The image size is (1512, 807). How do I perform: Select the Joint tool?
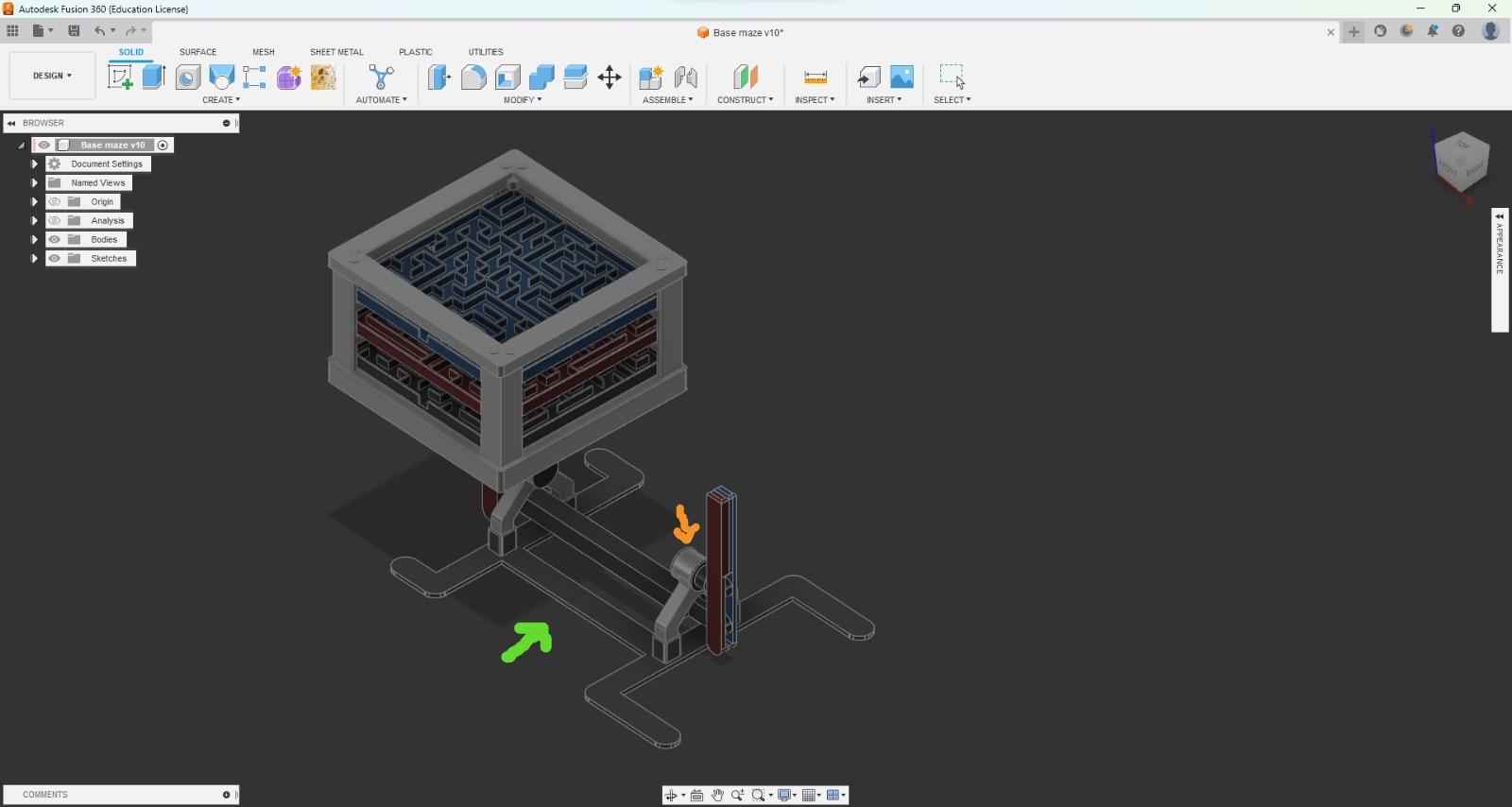(685, 77)
